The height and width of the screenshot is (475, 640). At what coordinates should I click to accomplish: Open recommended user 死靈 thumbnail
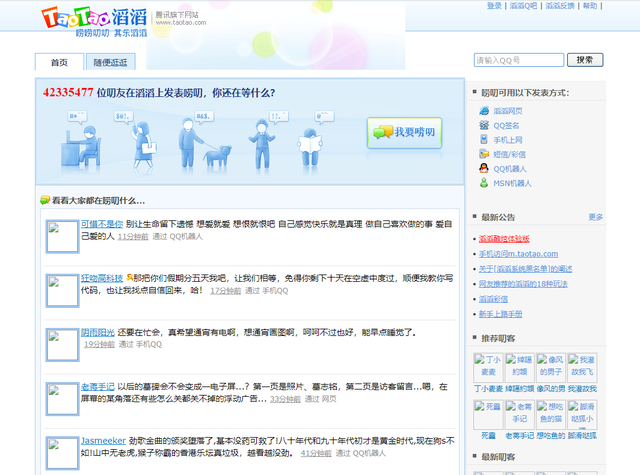click(x=488, y=414)
